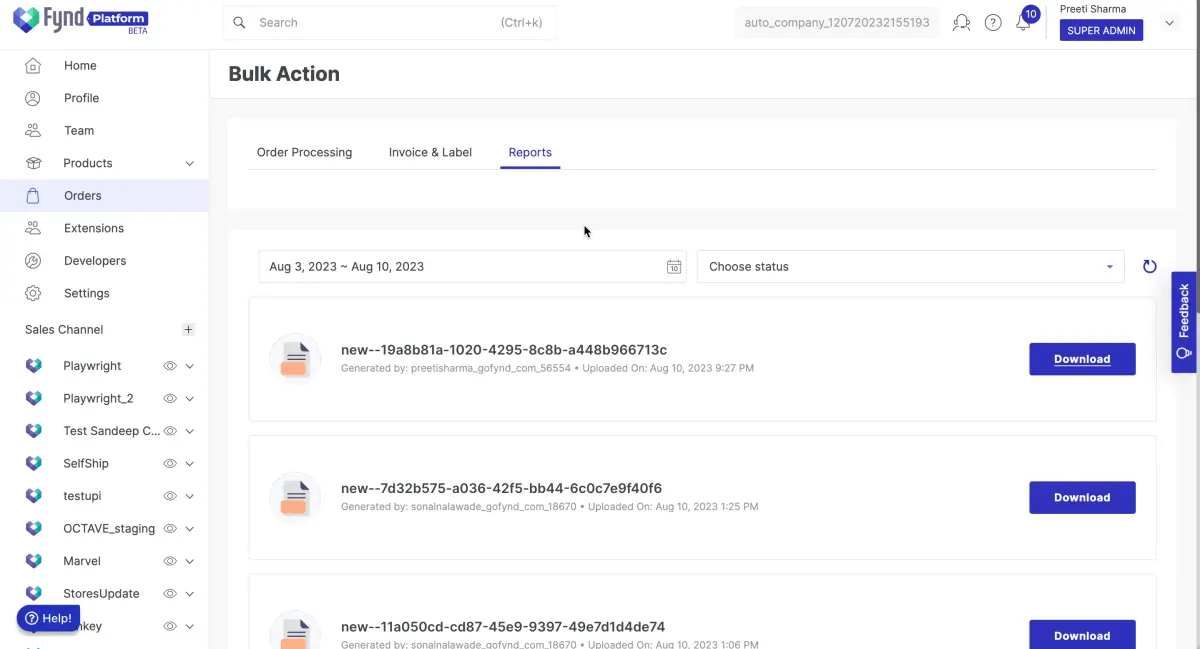Open the support headset icon
The width and height of the screenshot is (1200, 649).
pyautogui.click(x=961, y=22)
